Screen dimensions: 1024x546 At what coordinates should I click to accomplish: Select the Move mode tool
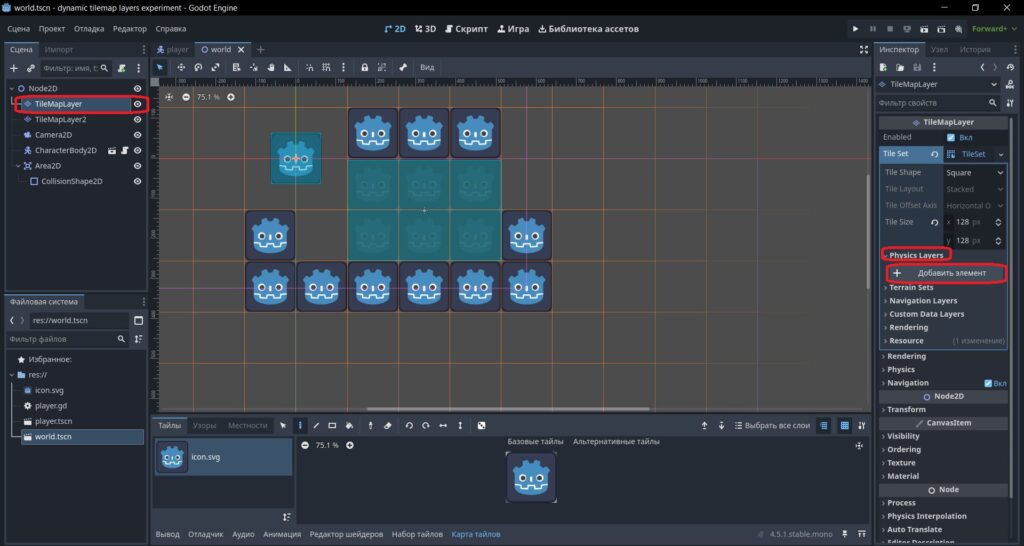tap(181, 67)
